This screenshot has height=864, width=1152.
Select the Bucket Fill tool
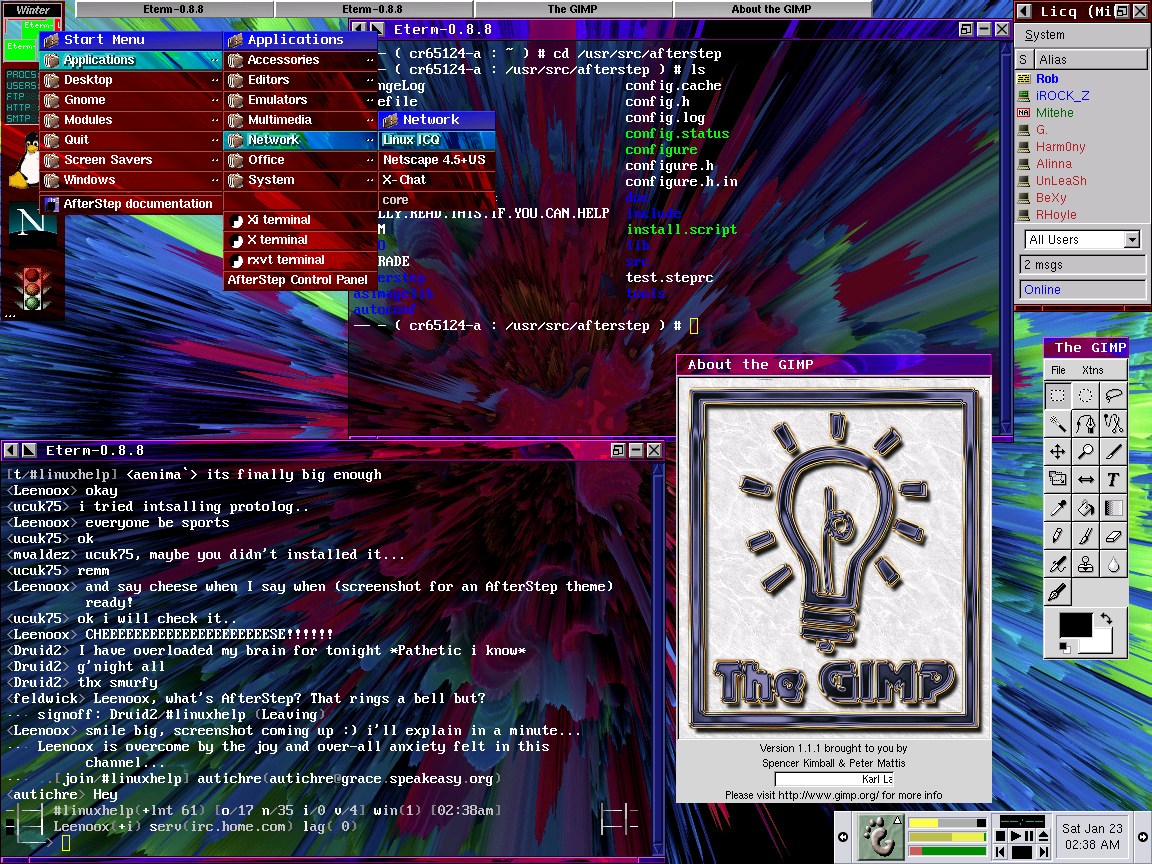tap(1085, 509)
